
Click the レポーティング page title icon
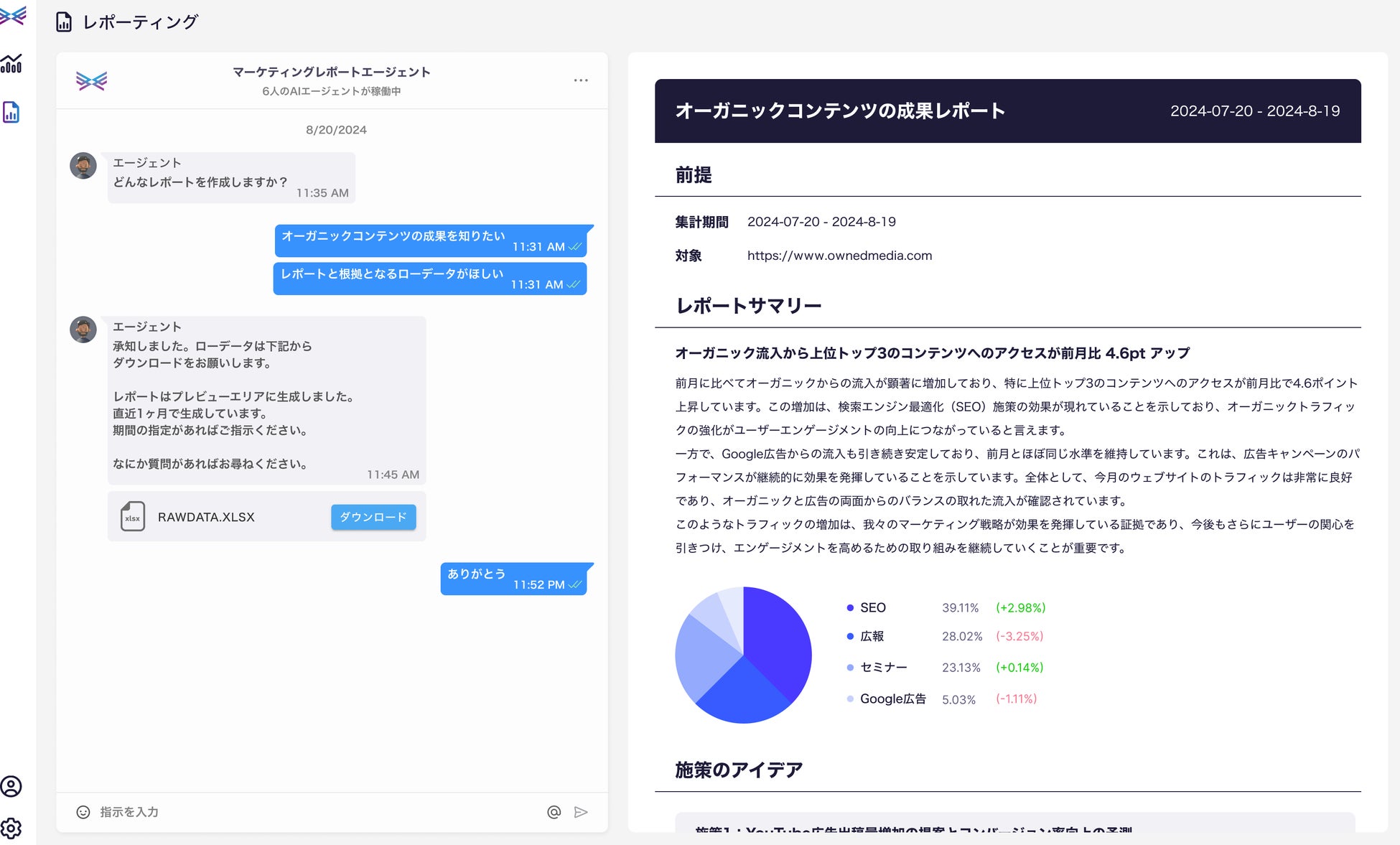pos(64,22)
